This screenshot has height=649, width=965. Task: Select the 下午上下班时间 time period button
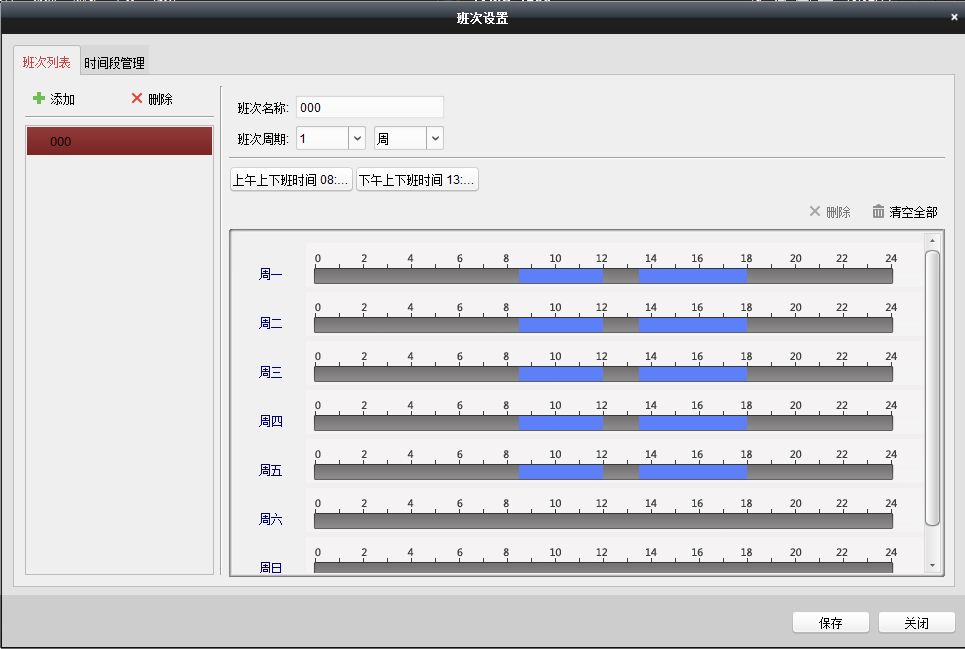(x=417, y=180)
